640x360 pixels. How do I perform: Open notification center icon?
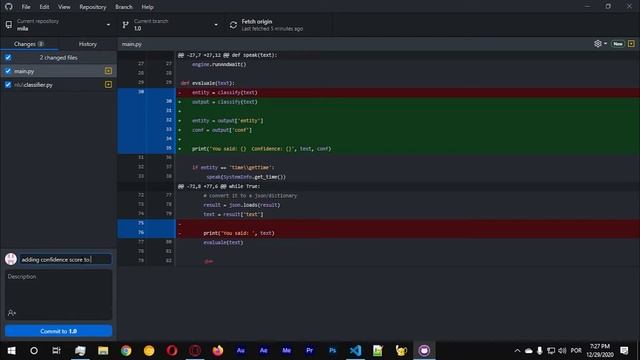pos(624,351)
